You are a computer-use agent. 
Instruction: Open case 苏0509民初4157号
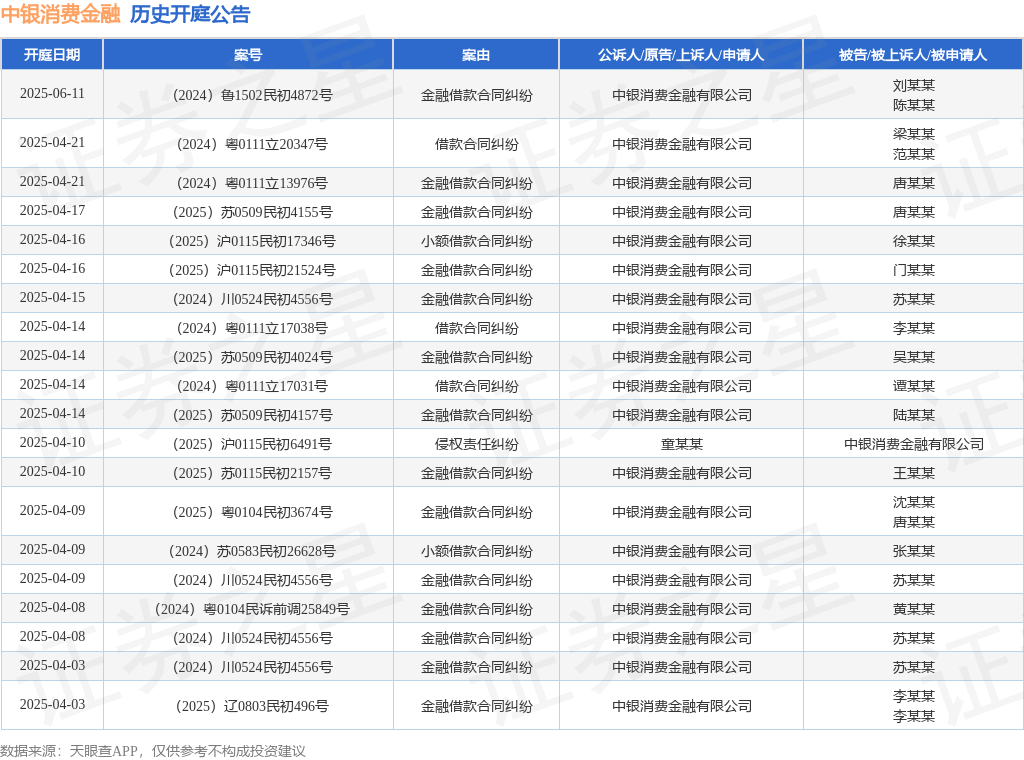click(253, 415)
